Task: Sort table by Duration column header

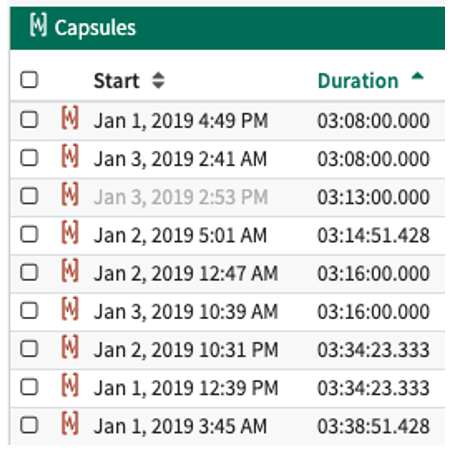Action: (358, 81)
